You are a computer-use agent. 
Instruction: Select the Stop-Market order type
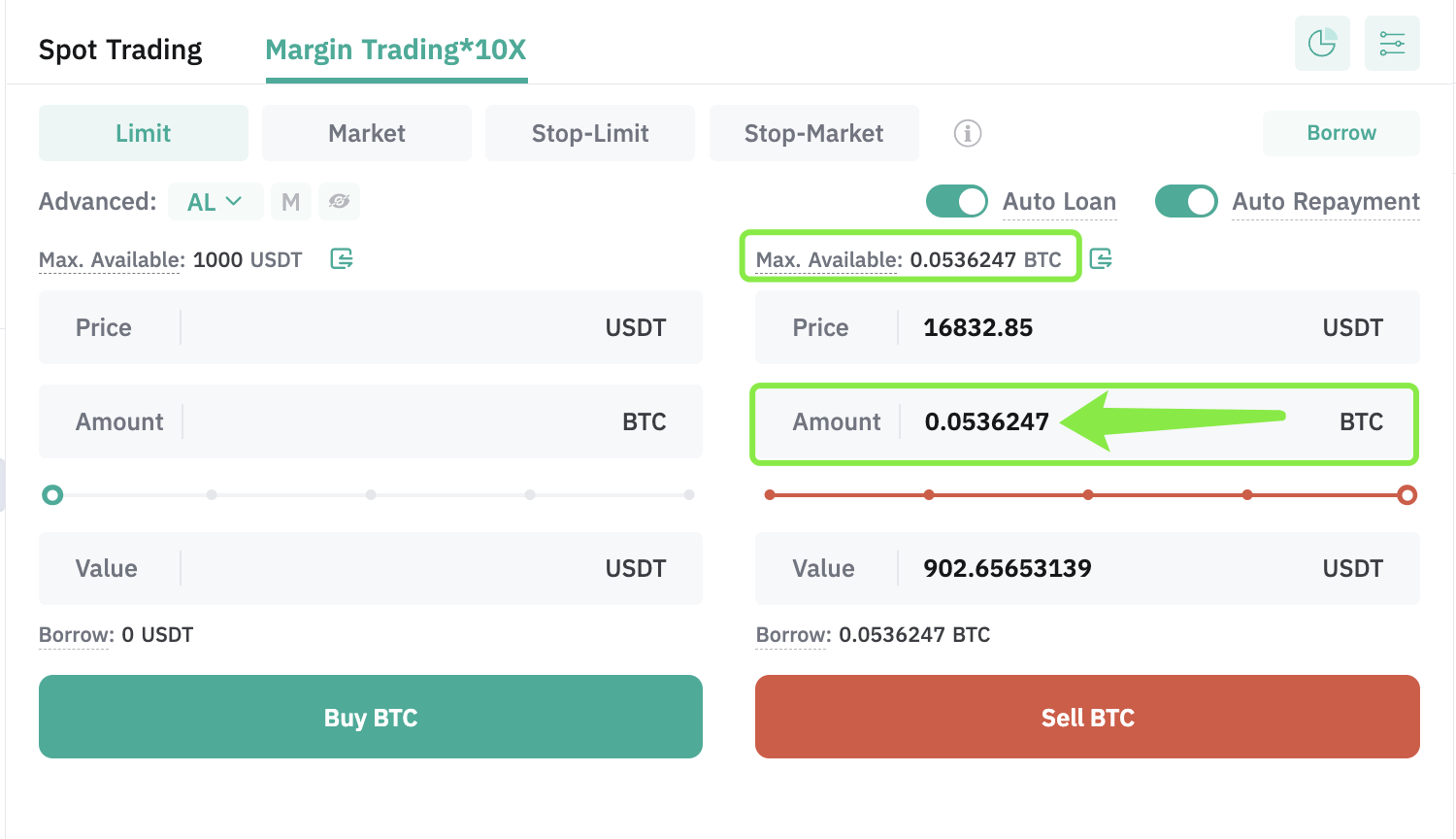click(814, 133)
